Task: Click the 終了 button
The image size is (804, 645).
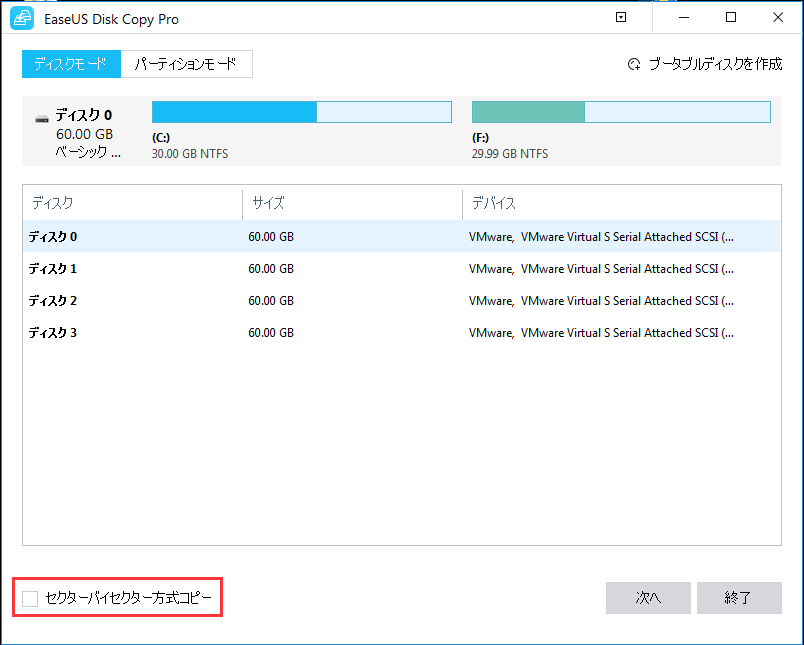Action: point(738,598)
